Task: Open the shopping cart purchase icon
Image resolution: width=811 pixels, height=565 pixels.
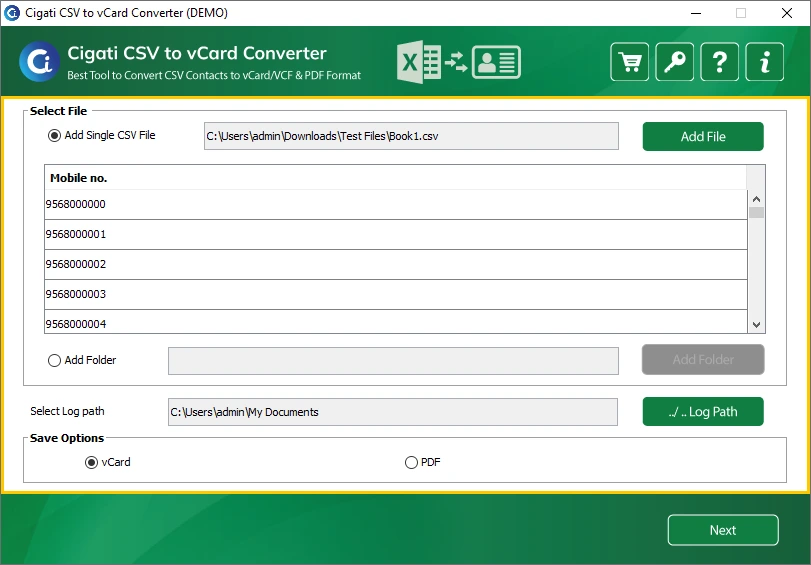Action: pyautogui.click(x=629, y=62)
